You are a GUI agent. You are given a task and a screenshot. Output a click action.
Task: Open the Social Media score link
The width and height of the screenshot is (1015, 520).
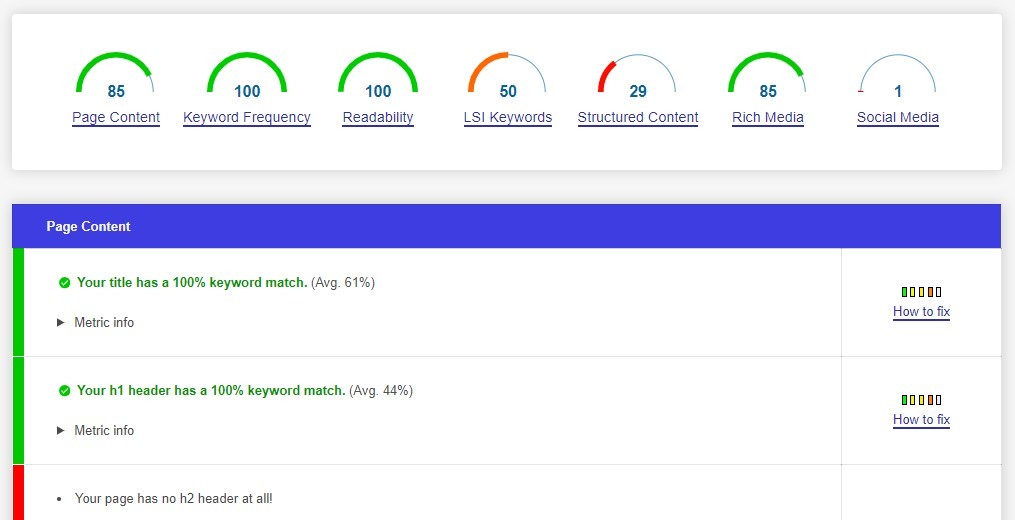pyautogui.click(x=898, y=117)
